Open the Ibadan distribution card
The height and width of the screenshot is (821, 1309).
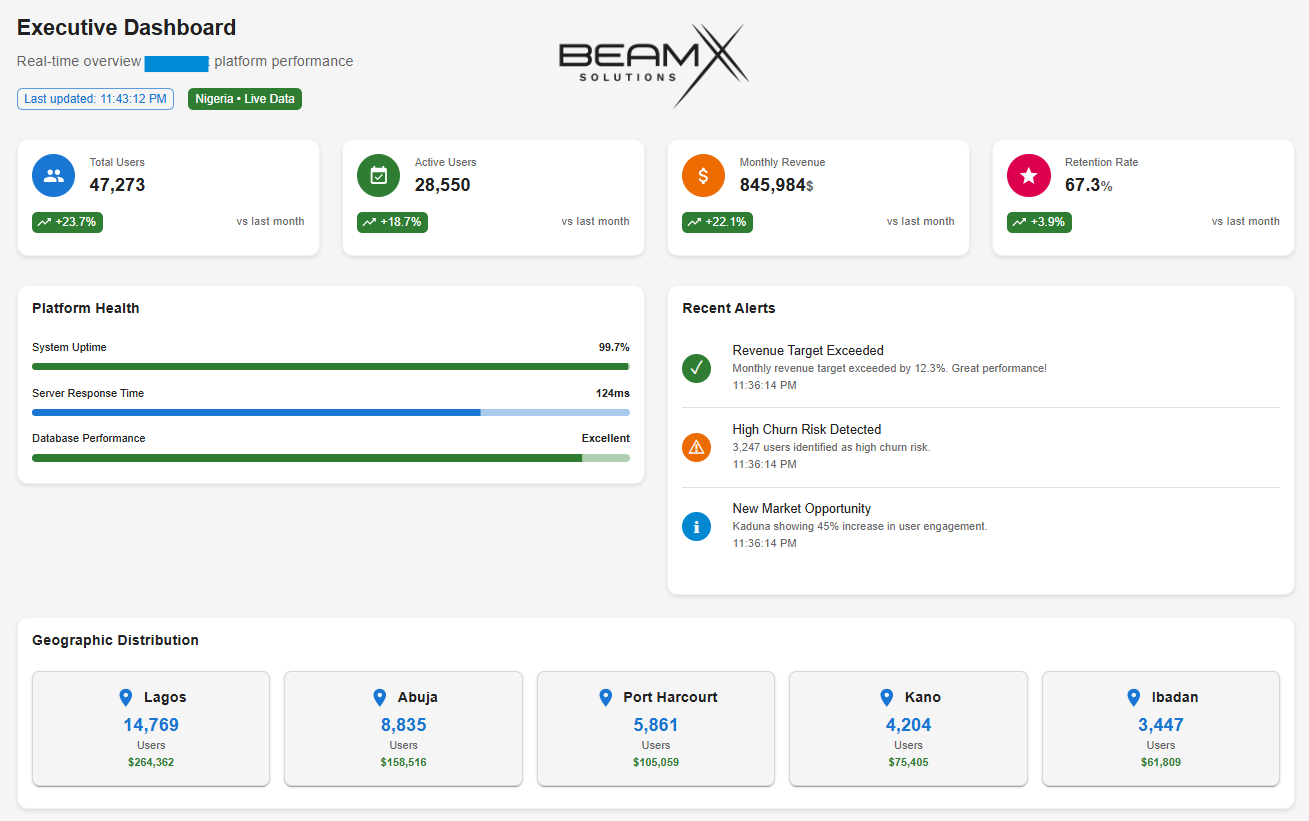[x=1161, y=729]
